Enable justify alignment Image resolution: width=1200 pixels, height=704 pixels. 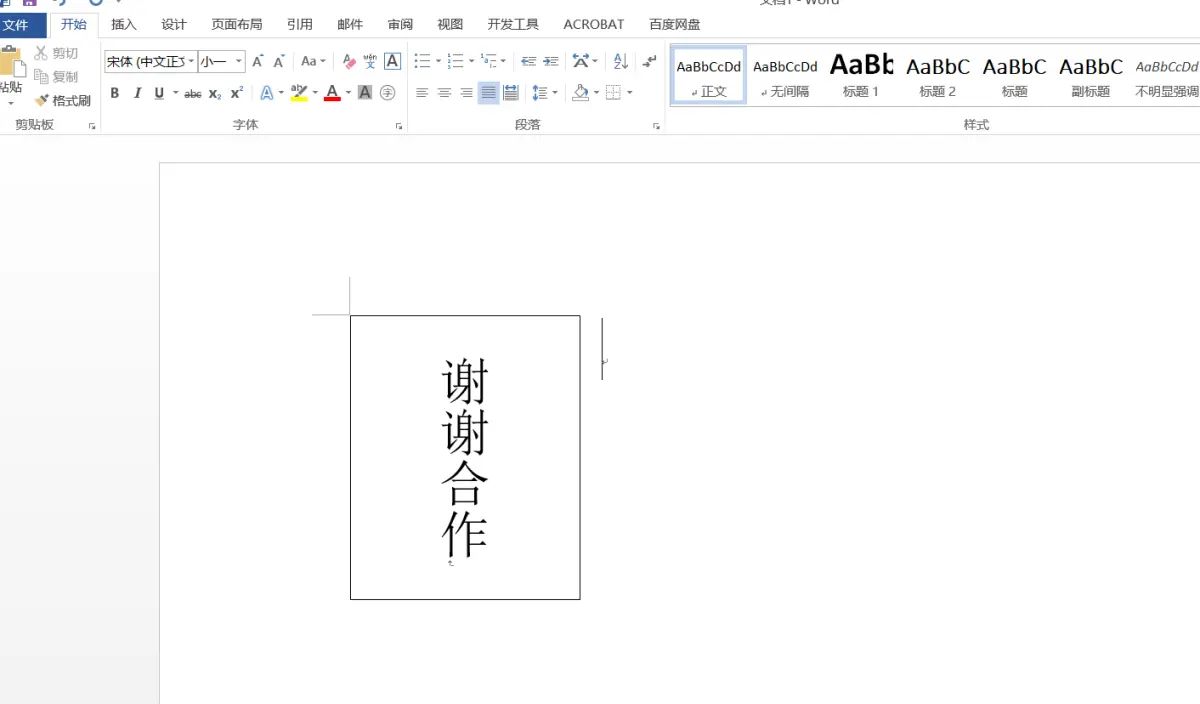coord(489,94)
